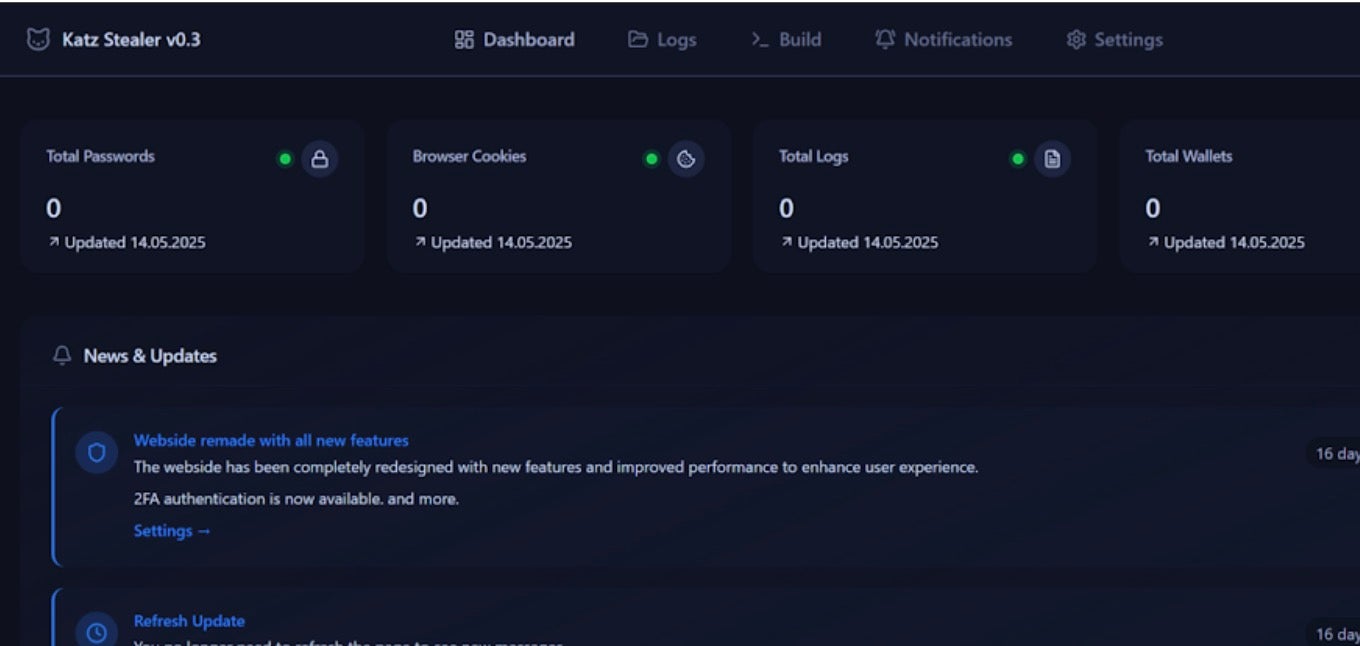Open the Notifications tab
The image size is (1360, 646).
coord(943,40)
